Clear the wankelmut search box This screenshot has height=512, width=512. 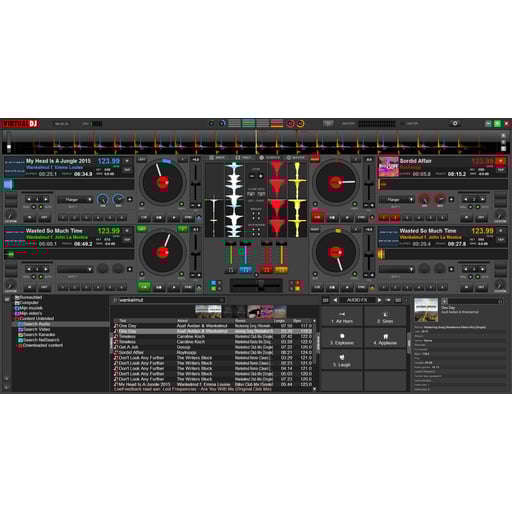coord(222,300)
